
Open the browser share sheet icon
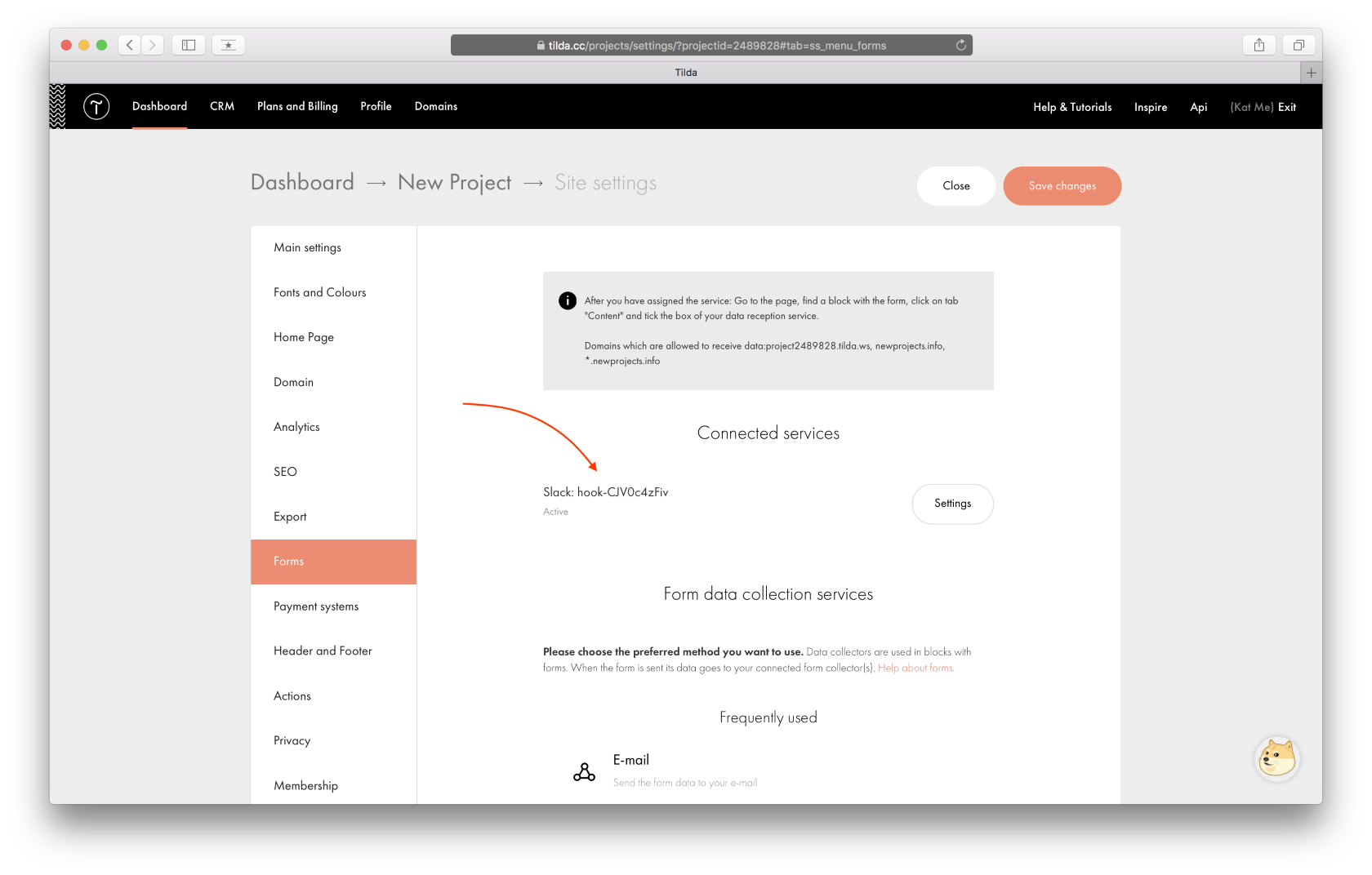(1258, 45)
